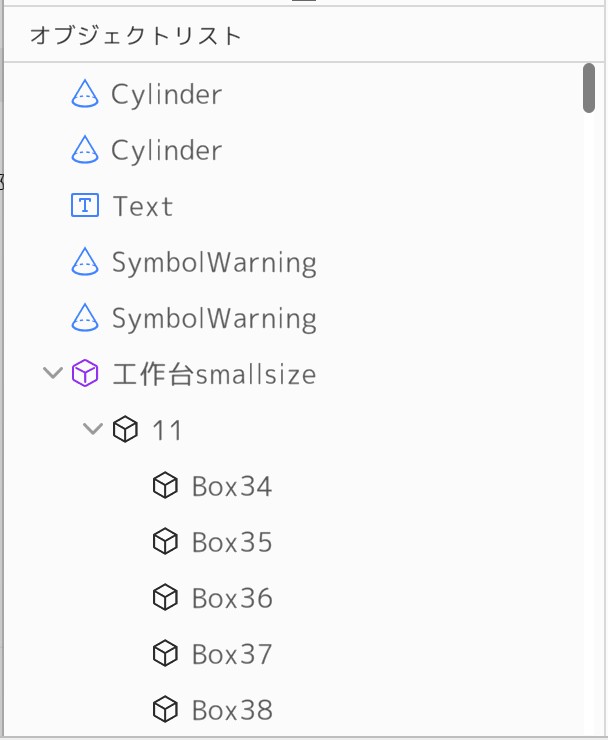The image size is (608, 740).
Task: Click the mesh icon of SymbolWarning above 工作台smallsize
Action: tap(85, 318)
